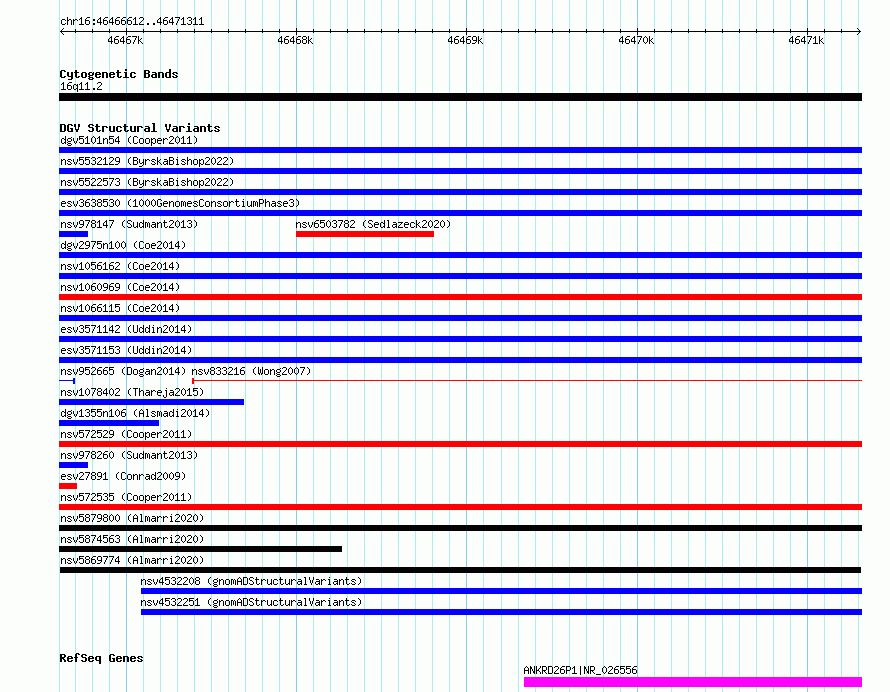Select variant dgv1355n106 (Alsmadi2014)
The image size is (890, 692).
(x=135, y=413)
